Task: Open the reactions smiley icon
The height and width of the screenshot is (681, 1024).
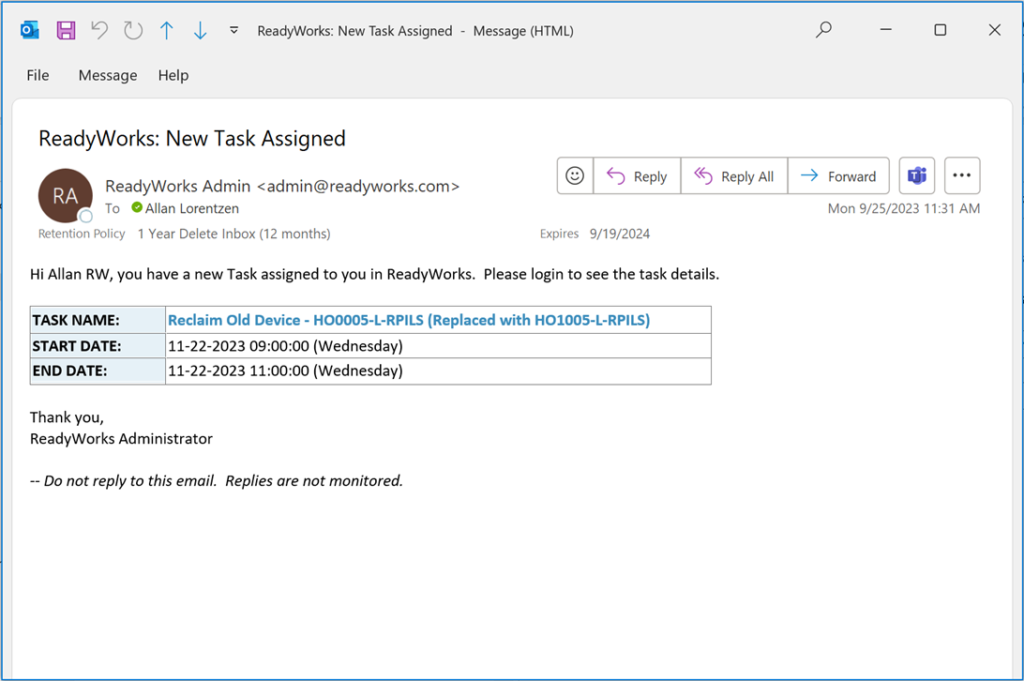Action: 574,175
